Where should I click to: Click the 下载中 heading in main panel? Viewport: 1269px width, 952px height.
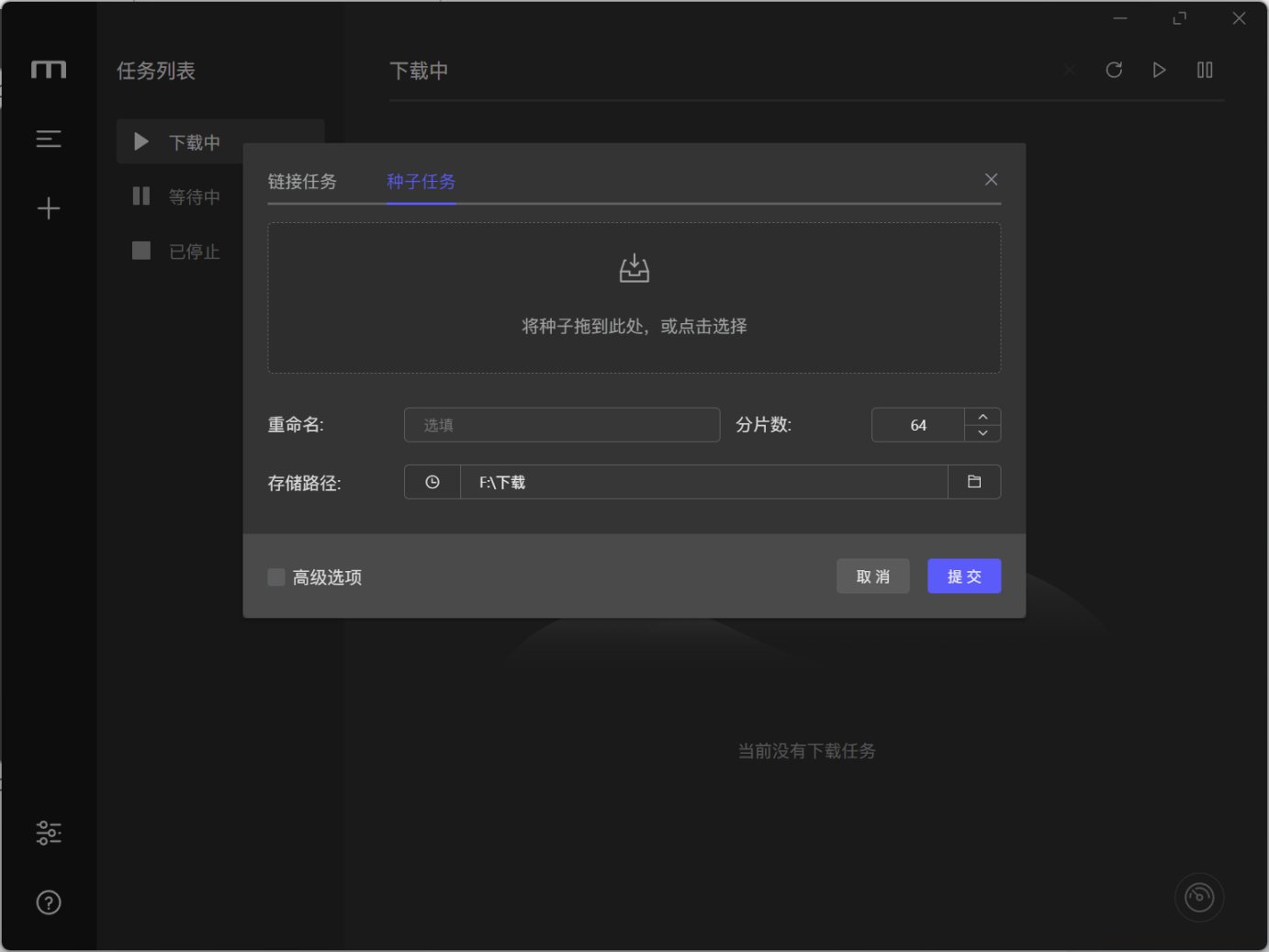(419, 71)
